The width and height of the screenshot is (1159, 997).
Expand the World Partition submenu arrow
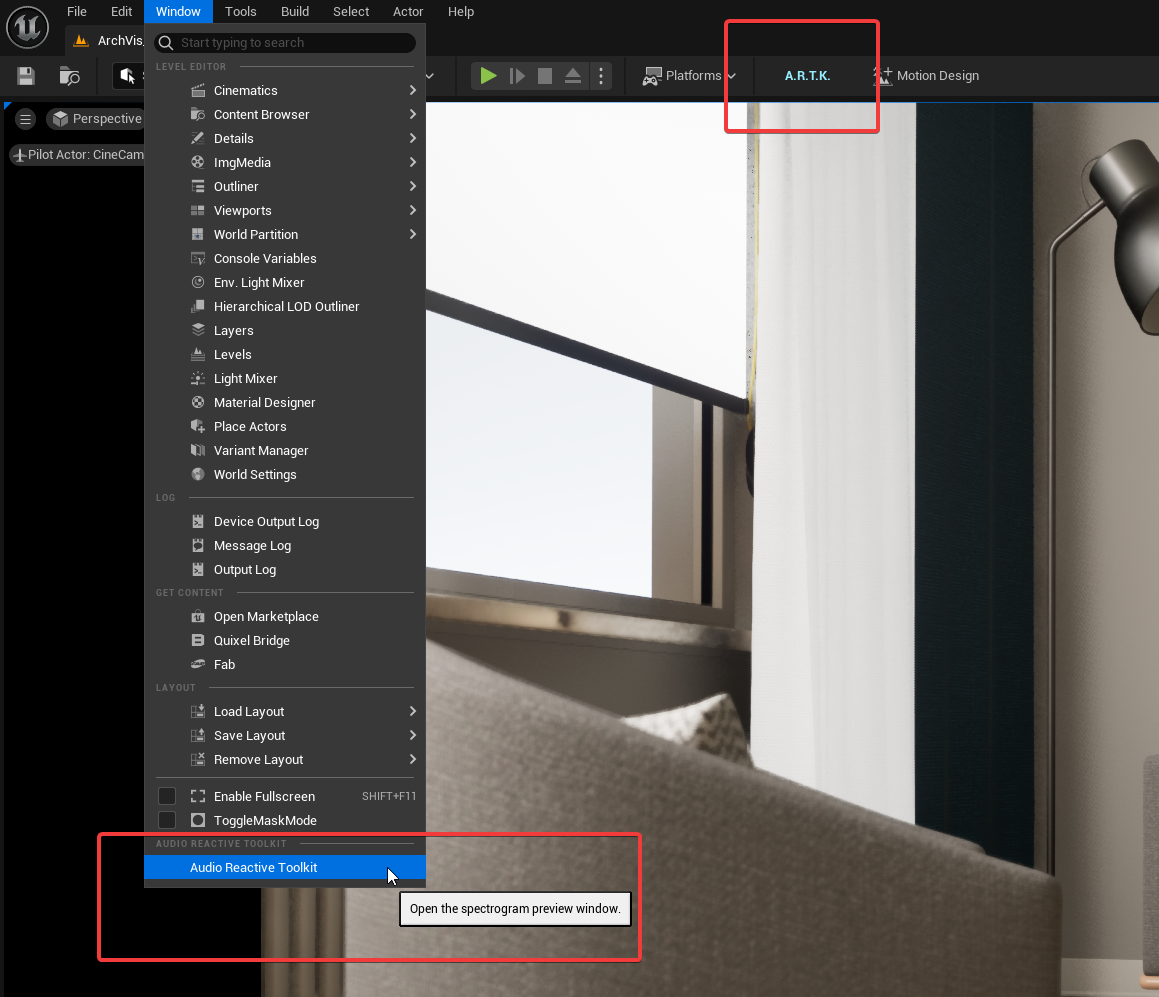click(412, 234)
